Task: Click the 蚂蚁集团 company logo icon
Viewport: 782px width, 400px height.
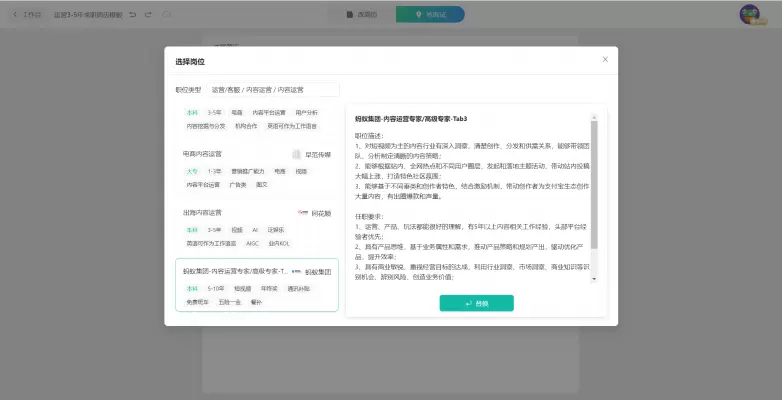Action: (296, 272)
